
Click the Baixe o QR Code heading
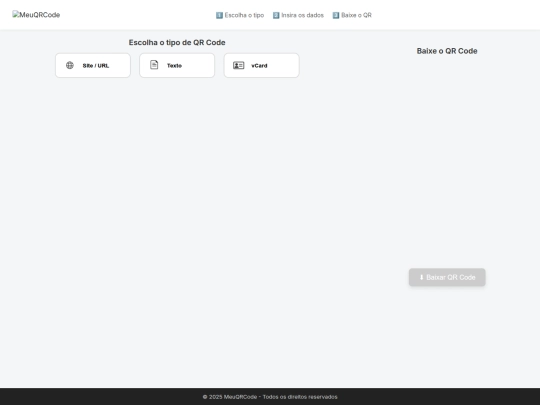coord(447,51)
